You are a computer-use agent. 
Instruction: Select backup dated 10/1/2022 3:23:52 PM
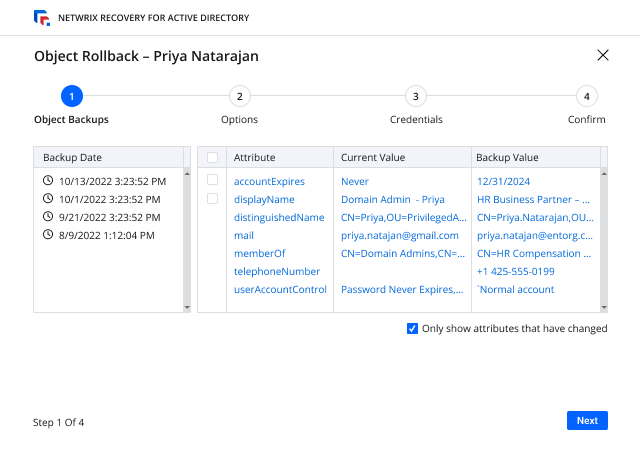point(109,199)
